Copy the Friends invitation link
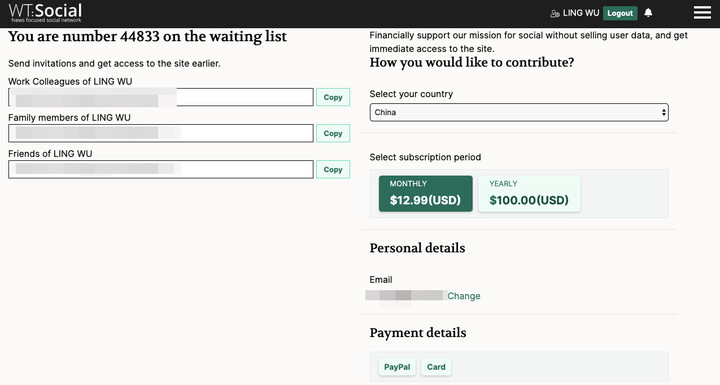The width and height of the screenshot is (720, 385). tap(333, 170)
